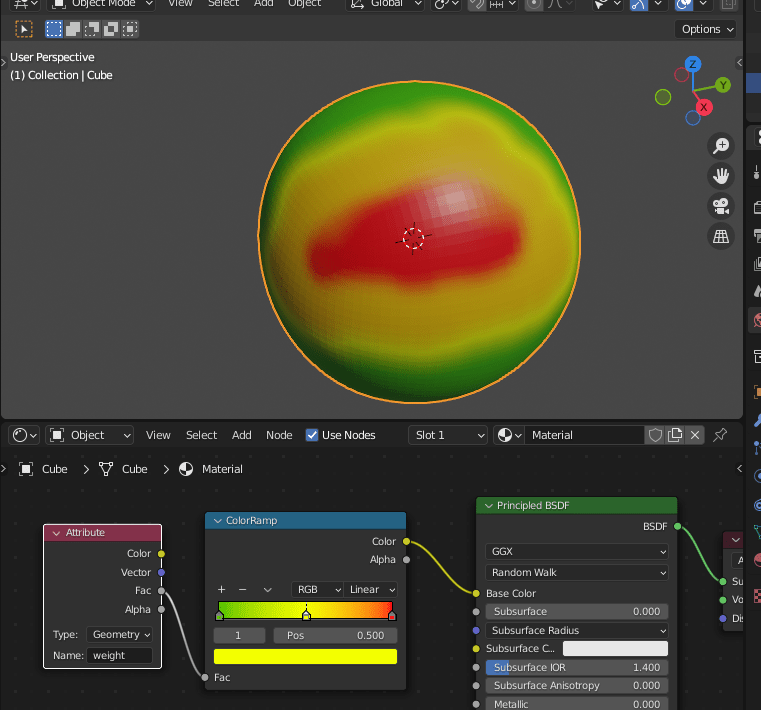Screen dimensions: 761x710
Task: Unlink the material with the X icon
Action: (x=695, y=435)
